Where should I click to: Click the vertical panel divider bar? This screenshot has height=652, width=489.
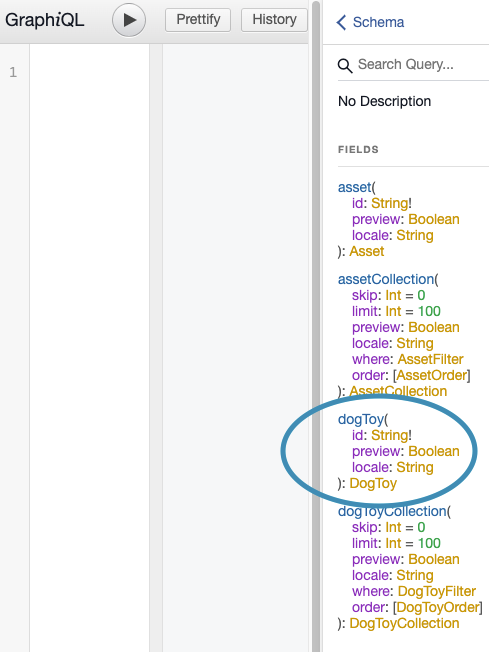click(x=316, y=326)
